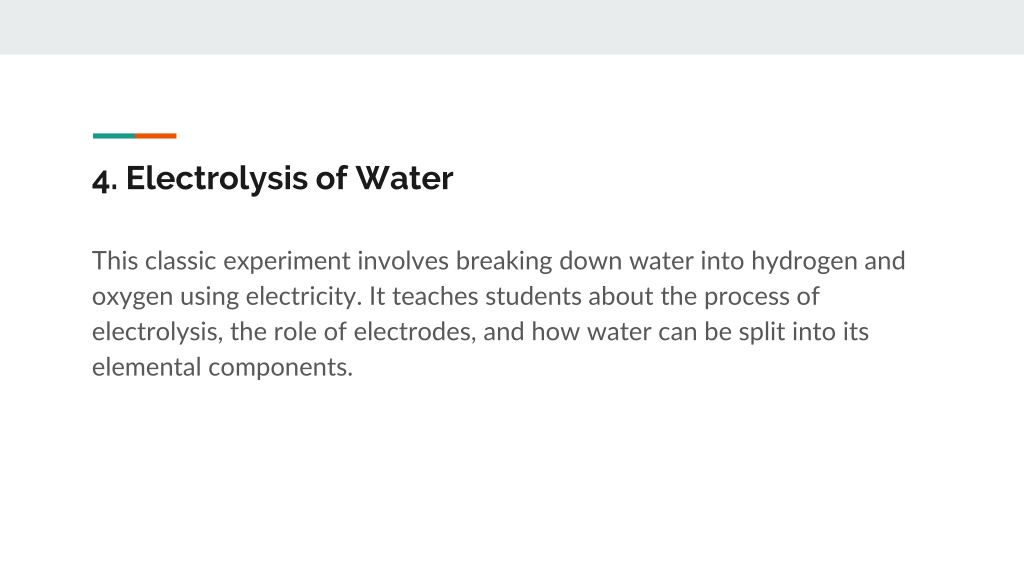Click the word 'components.' ending the paragraph

281,369
